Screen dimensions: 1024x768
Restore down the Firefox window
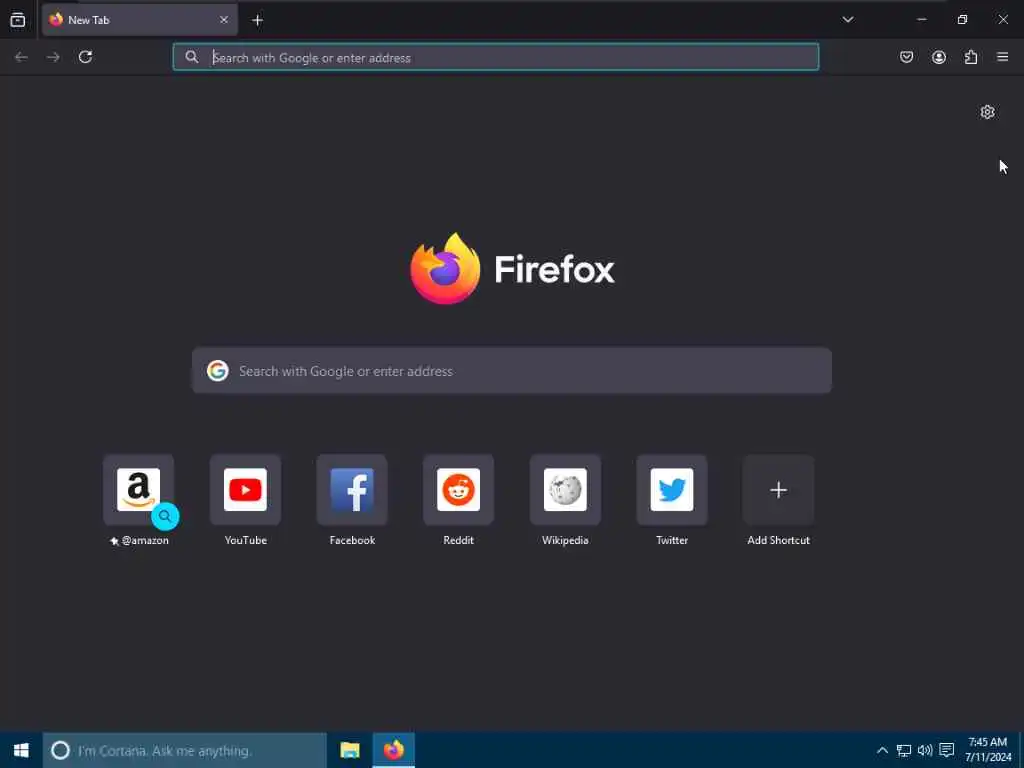[x=962, y=20]
